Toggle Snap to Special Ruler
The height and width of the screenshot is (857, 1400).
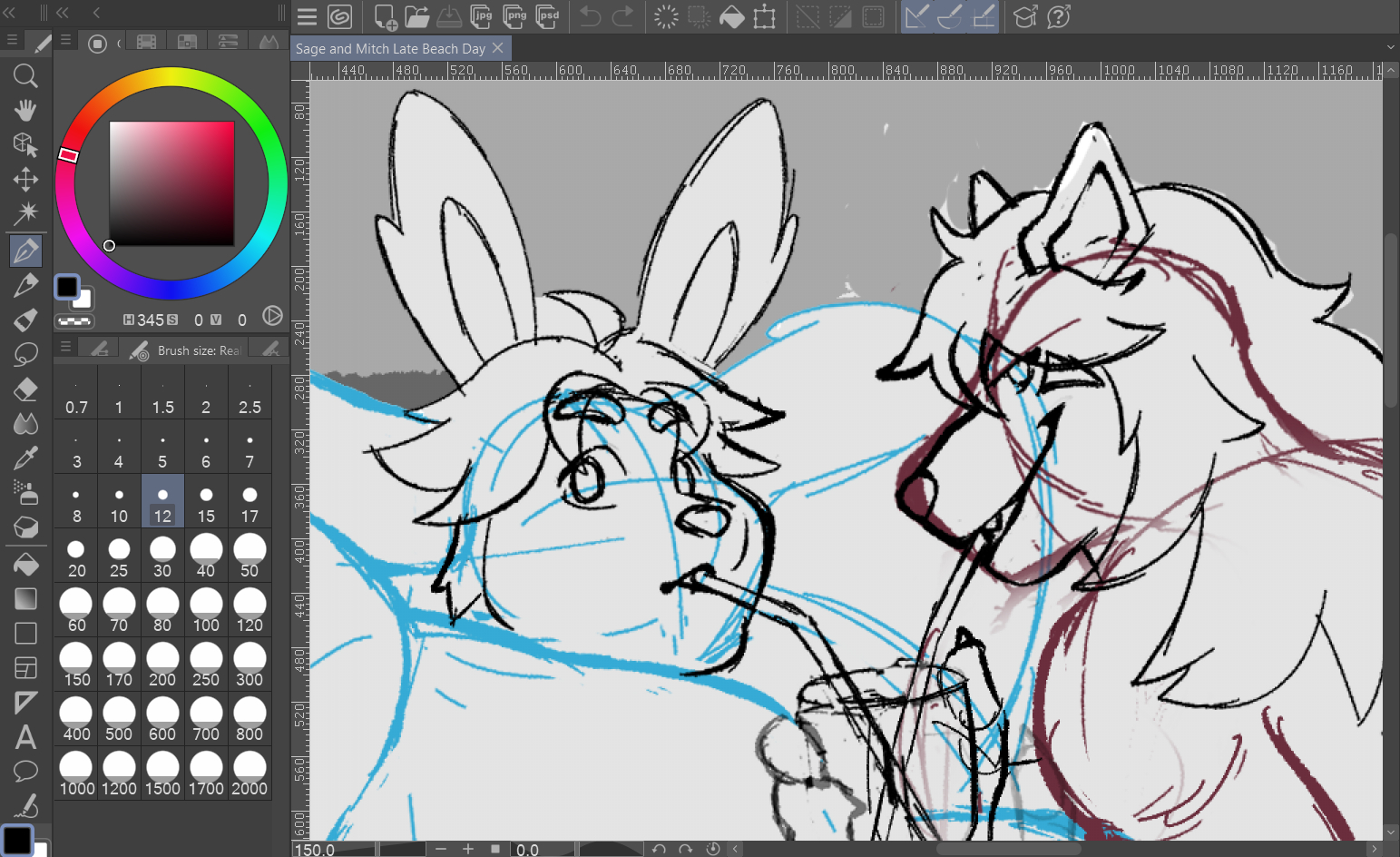click(x=950, y=16)
